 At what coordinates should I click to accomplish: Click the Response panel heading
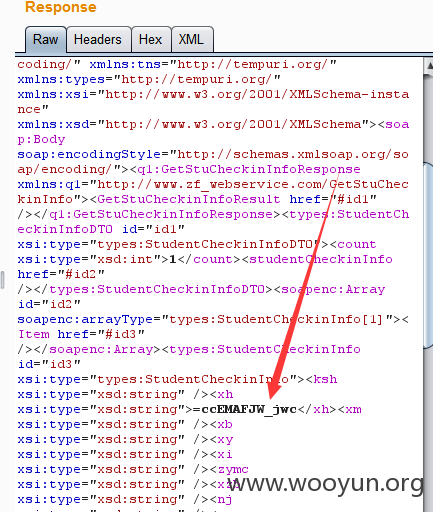pos(61,7)
